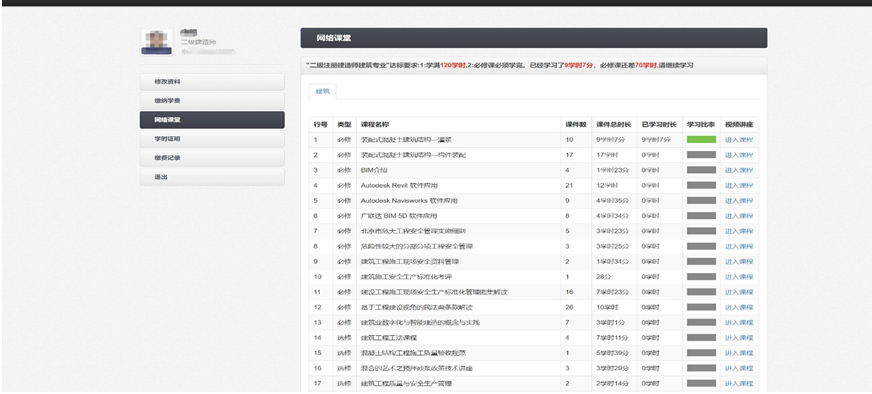
Task: Click the courseware count 21 cell
Action: [569, 185]
